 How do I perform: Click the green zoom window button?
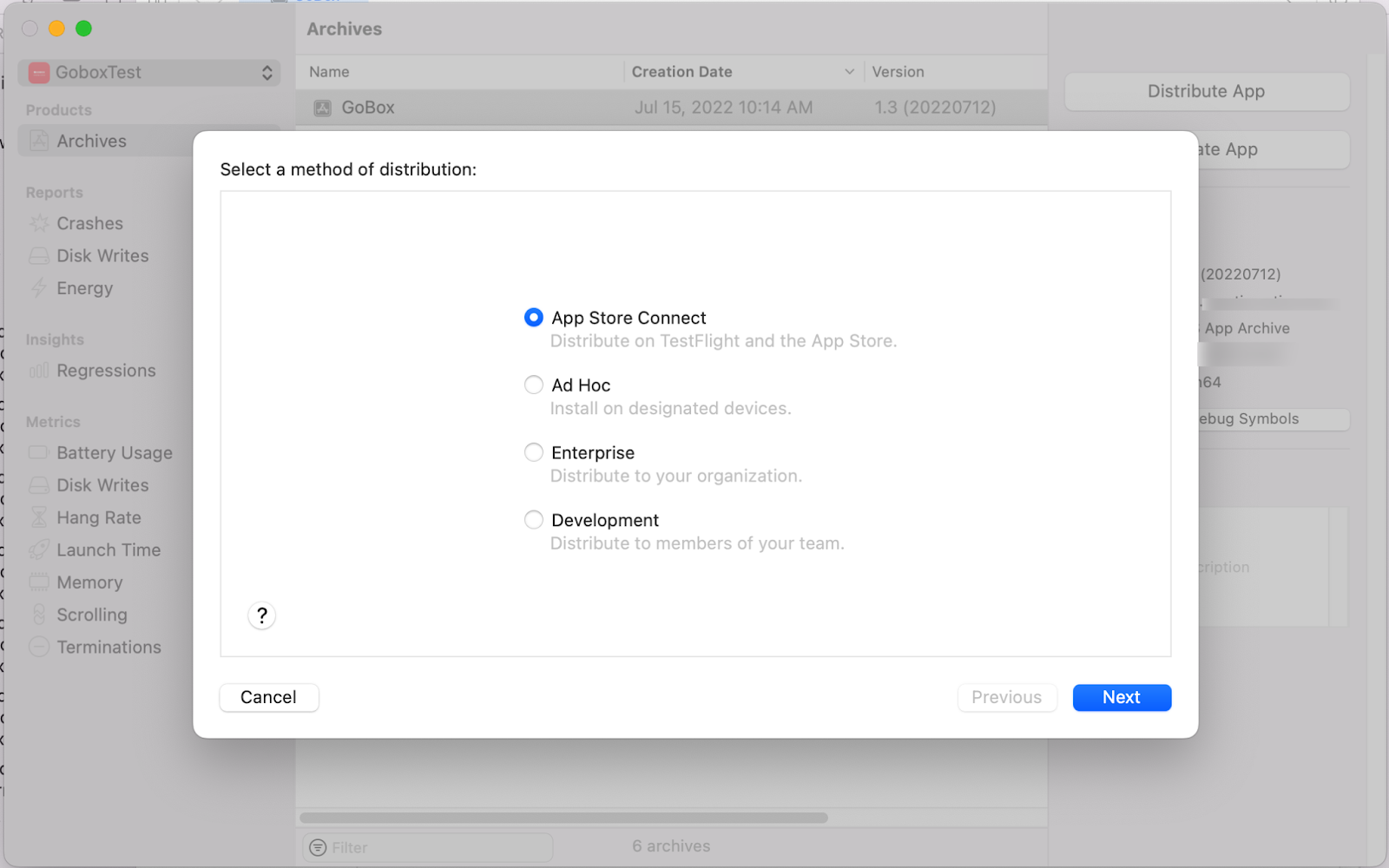[x=83, y=29]
